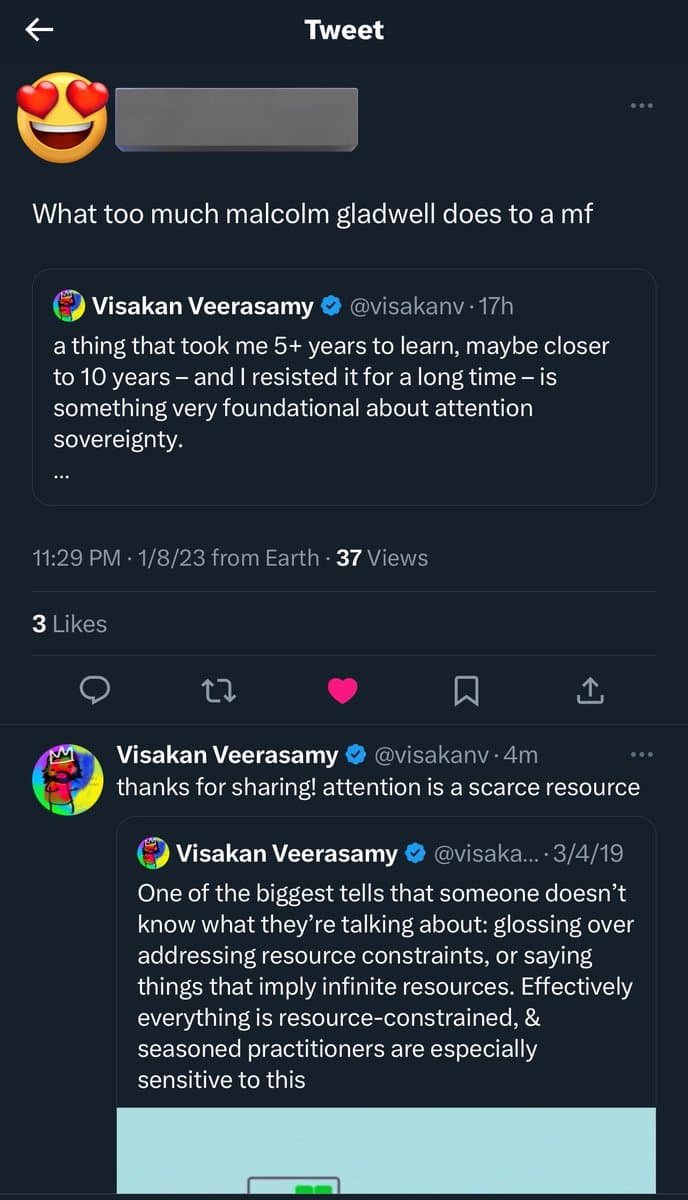
Task: Tap the 11:29 PM timestamp
Action: pyautogui.click(x=76, y=557)
